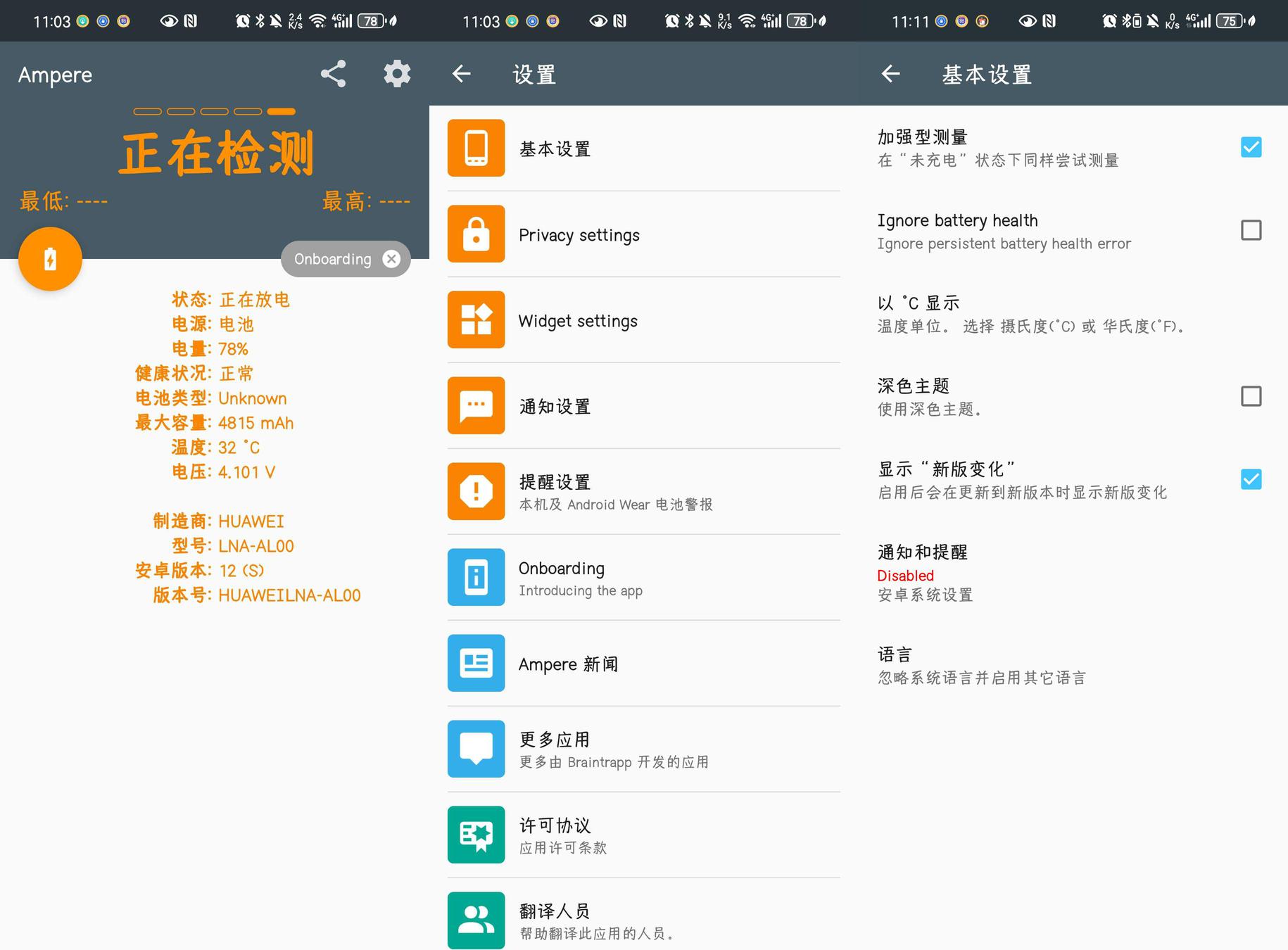
Task: Open 通知设置 entry
Action: 644,405
